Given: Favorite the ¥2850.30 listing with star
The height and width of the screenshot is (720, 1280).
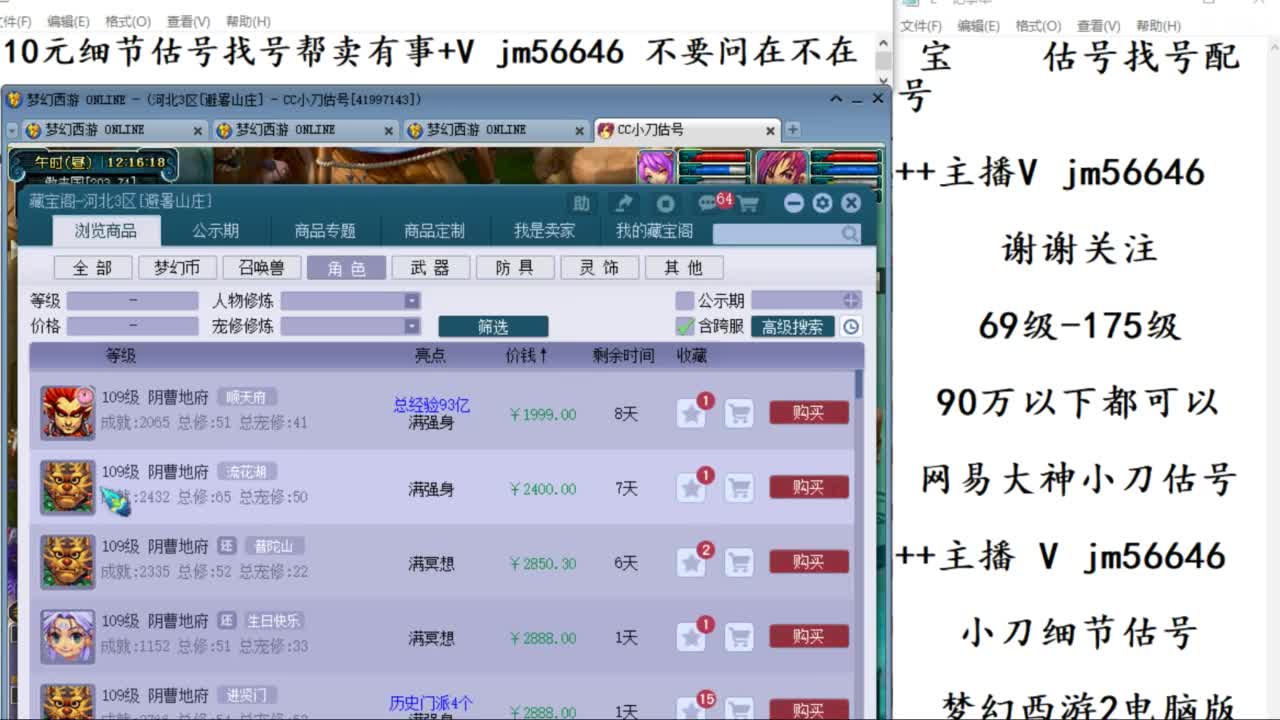Looking at the screenshot, I should [691, 562].
